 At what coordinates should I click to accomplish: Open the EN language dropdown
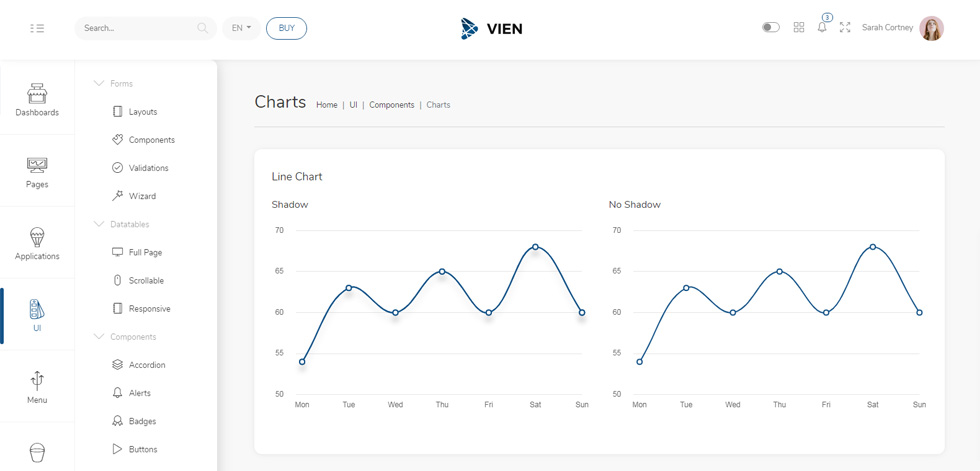coord(241,28)
